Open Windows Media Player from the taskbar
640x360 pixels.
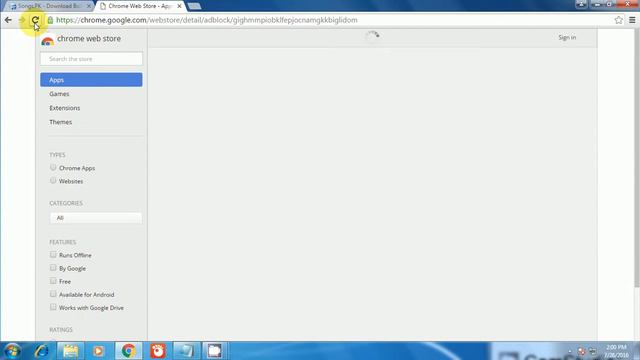pos(98,351)
